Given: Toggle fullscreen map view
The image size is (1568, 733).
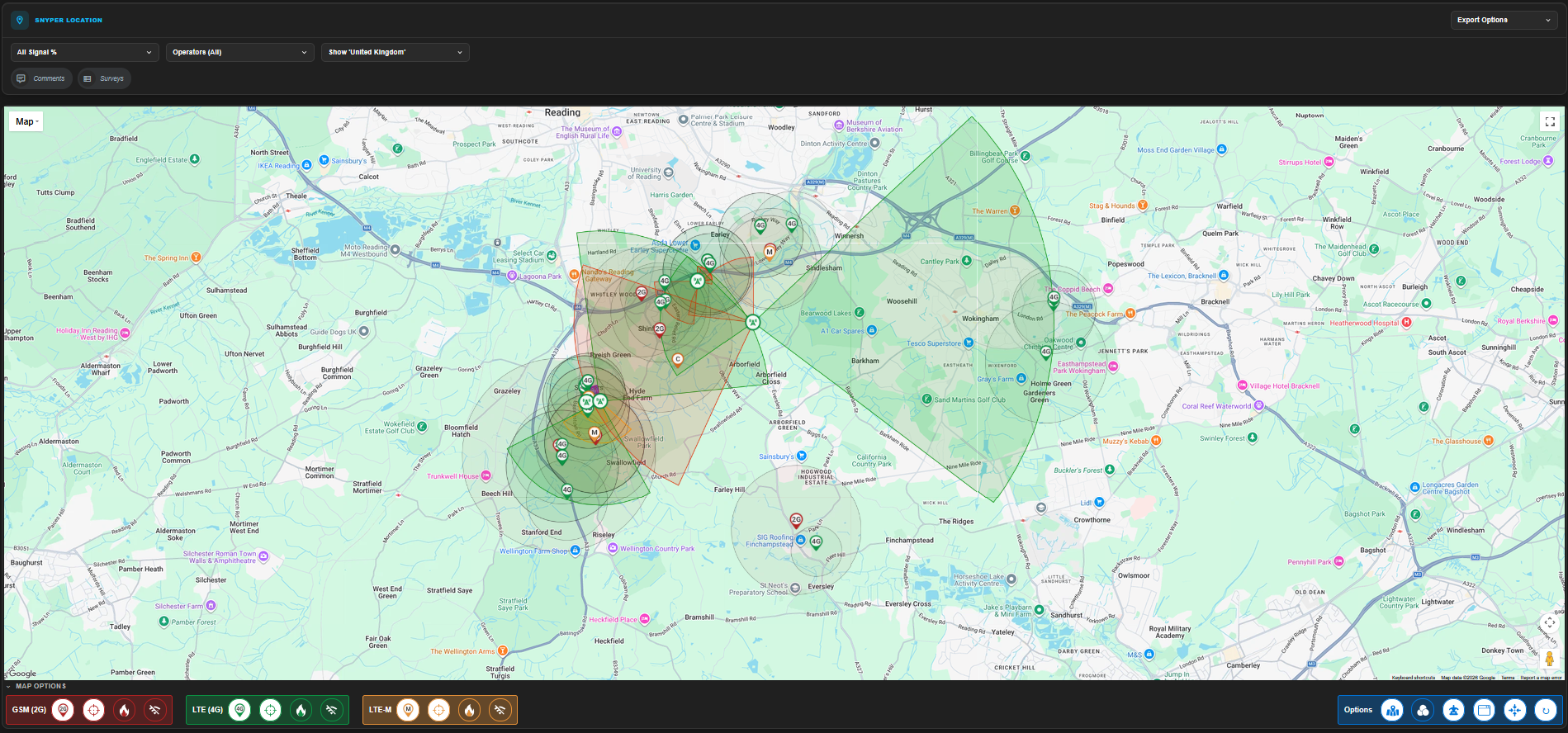Looking at the screenshot, I should tap(1550, 121).
